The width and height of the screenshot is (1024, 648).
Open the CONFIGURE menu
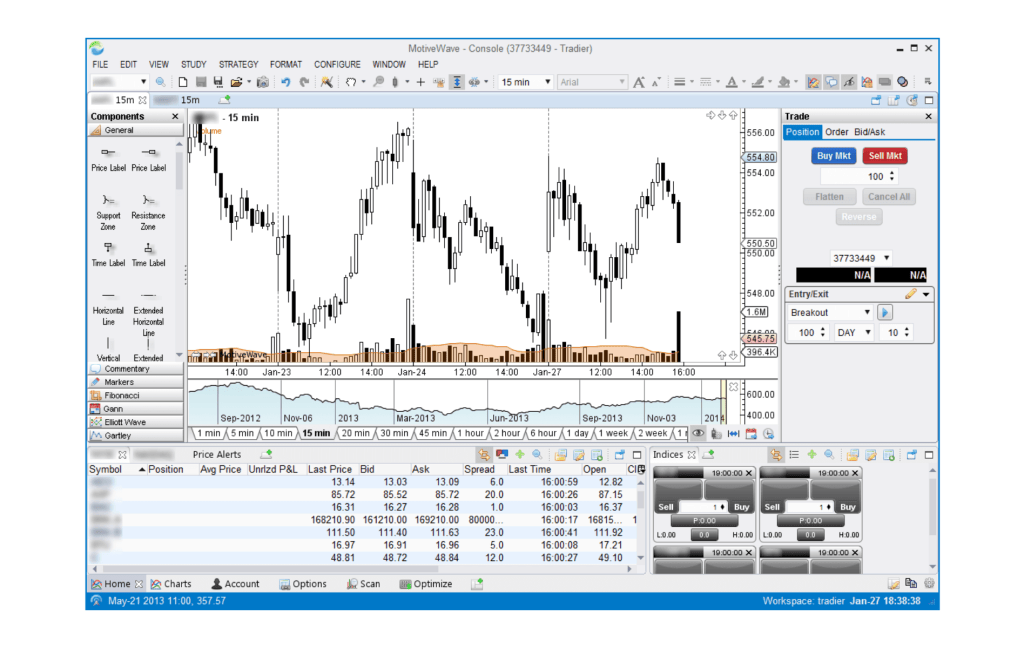tap(337, 65)
